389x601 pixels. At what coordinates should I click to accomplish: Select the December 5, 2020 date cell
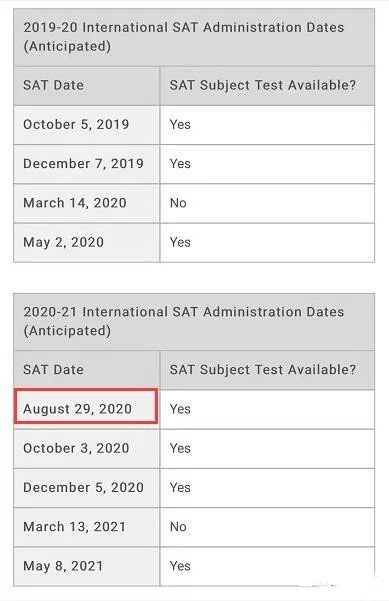tap(87, 488)
